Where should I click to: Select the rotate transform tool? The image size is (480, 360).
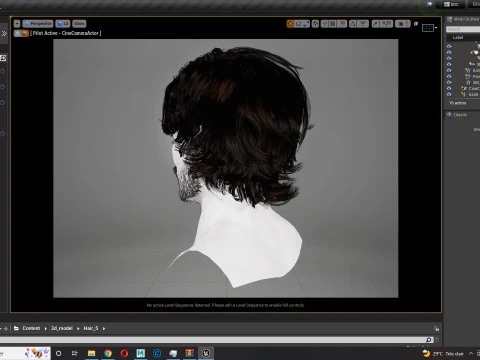pos(298,24)
